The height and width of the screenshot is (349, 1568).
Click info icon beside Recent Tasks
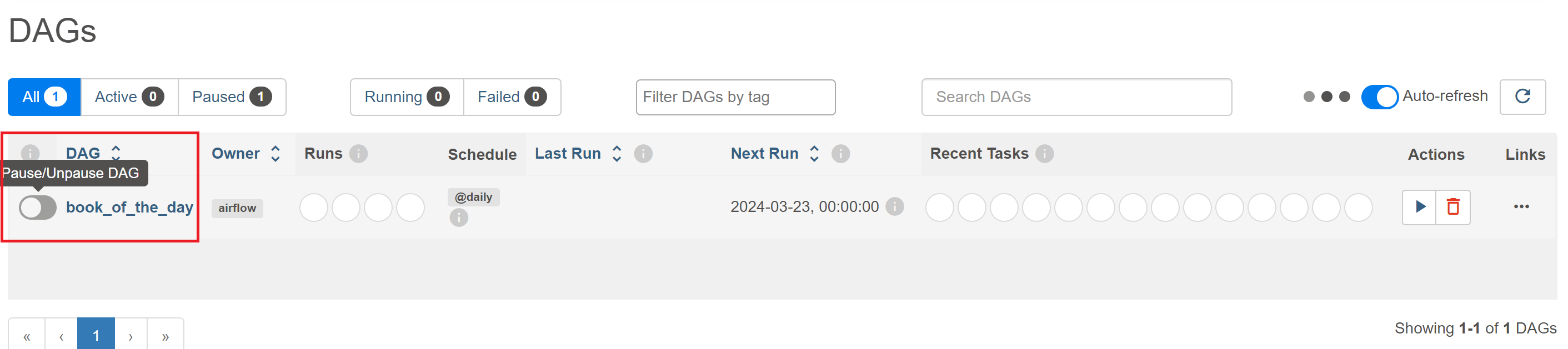tap(1045, 154)
